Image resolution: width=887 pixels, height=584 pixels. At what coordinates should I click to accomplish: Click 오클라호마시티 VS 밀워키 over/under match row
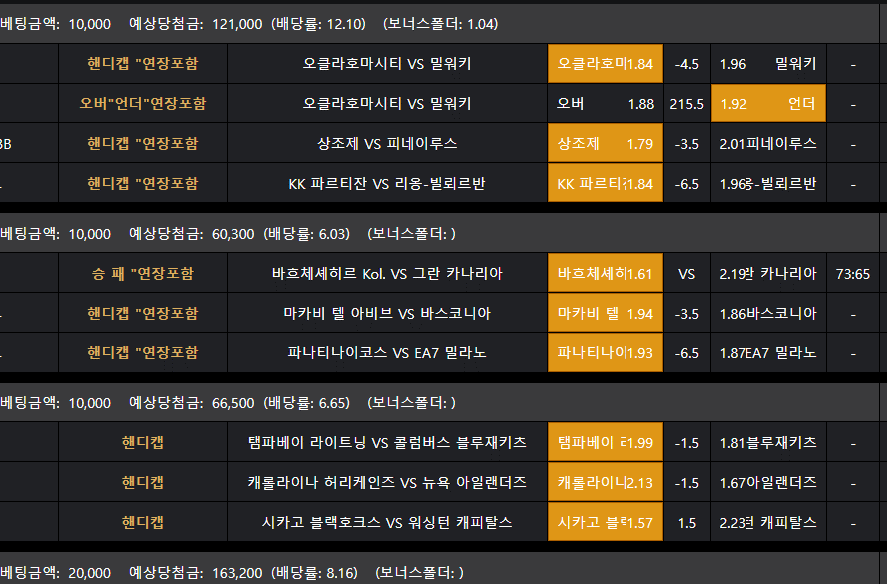pyautogui.click(x=387, y=104)
